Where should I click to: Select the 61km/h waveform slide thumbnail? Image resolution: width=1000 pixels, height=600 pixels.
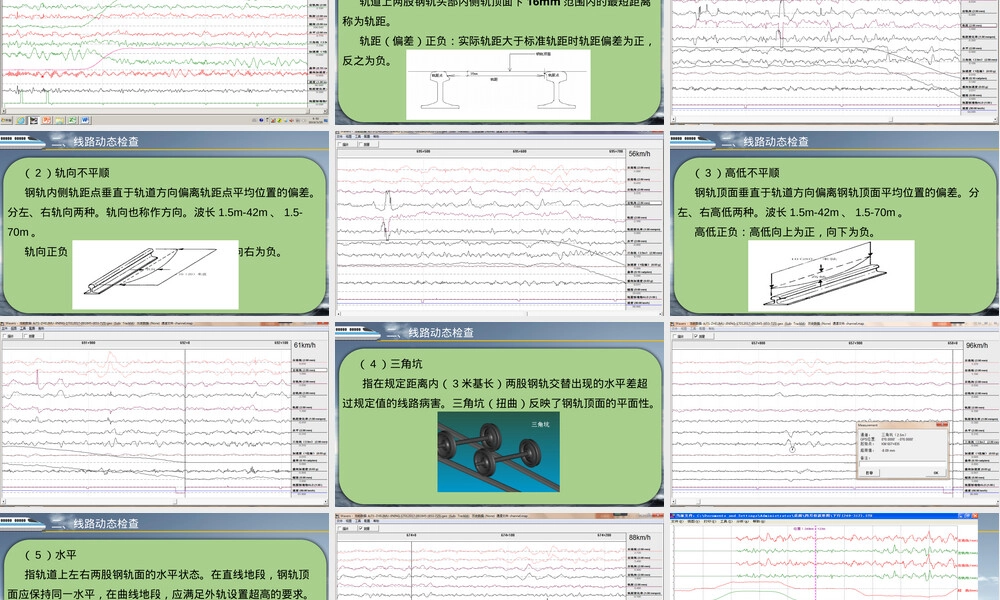[165, 414]
